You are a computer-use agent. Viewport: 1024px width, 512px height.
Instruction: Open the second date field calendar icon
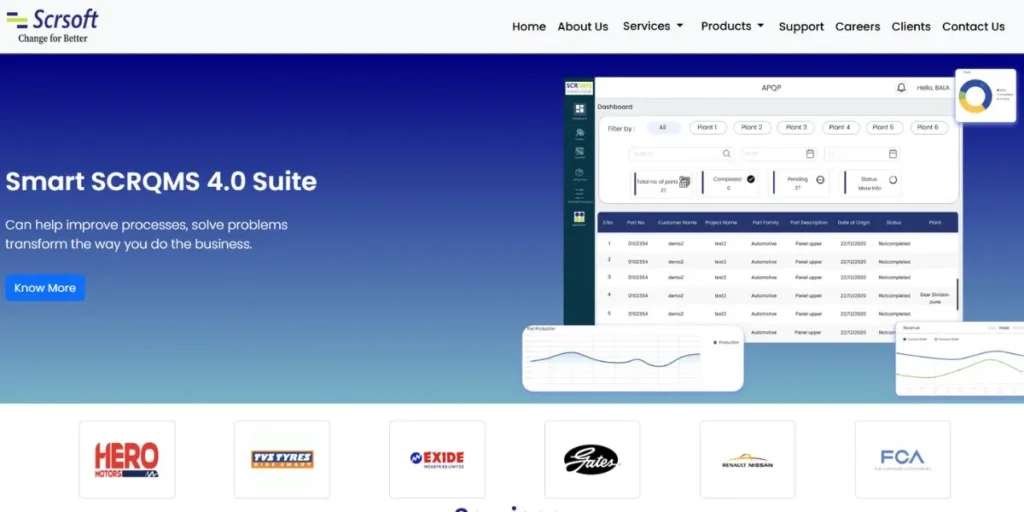click(893, 154)
